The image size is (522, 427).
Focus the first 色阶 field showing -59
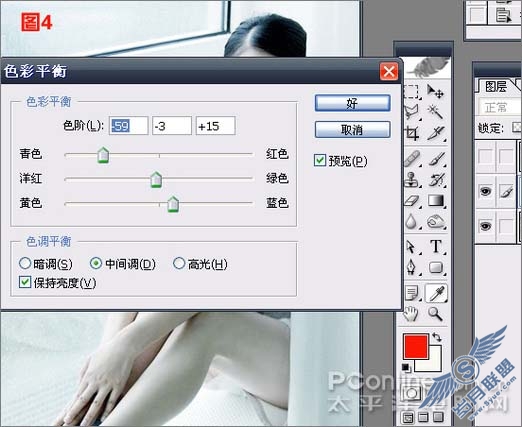[x=128, y=126]
